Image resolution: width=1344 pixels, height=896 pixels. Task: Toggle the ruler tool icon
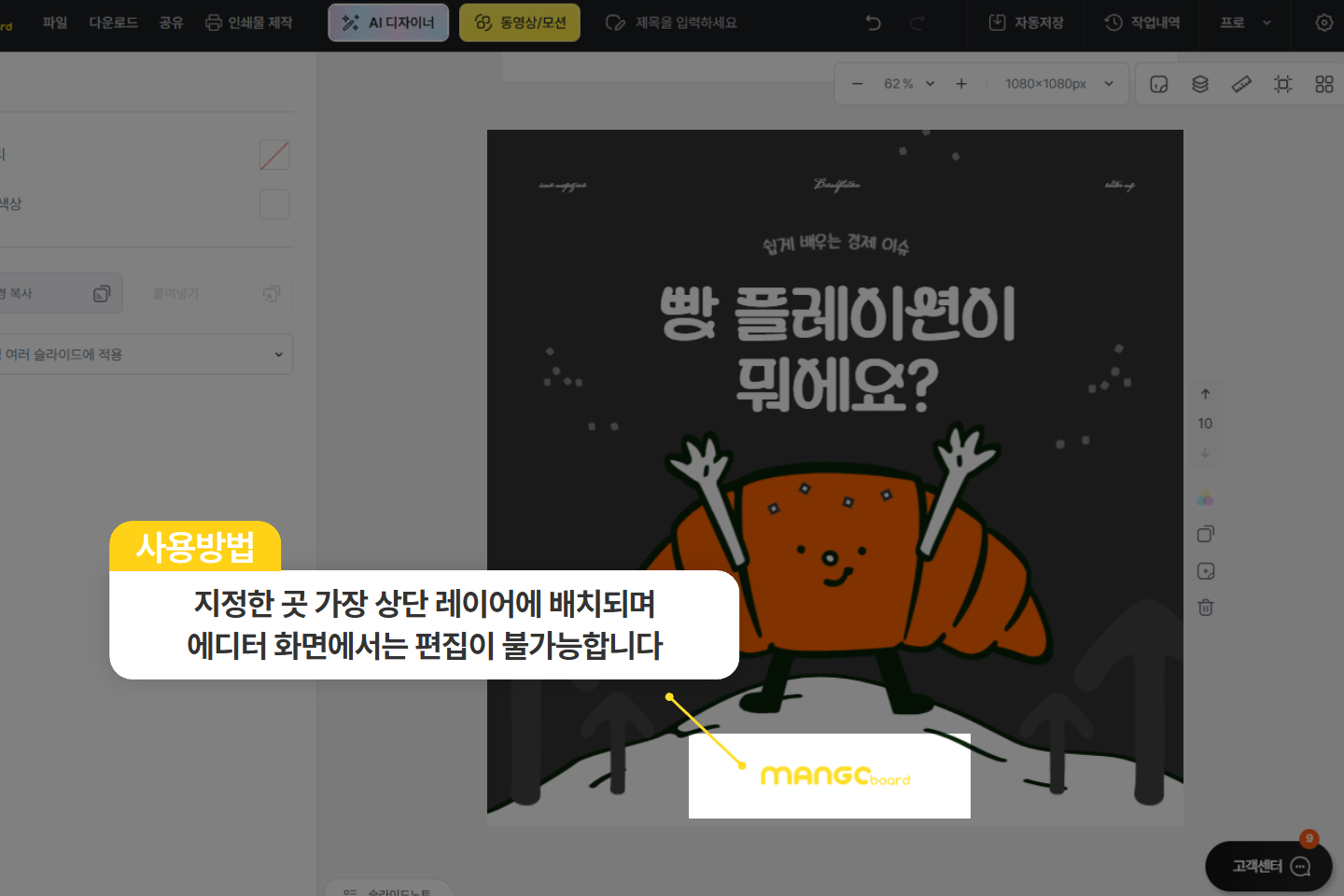[1241, 84]
